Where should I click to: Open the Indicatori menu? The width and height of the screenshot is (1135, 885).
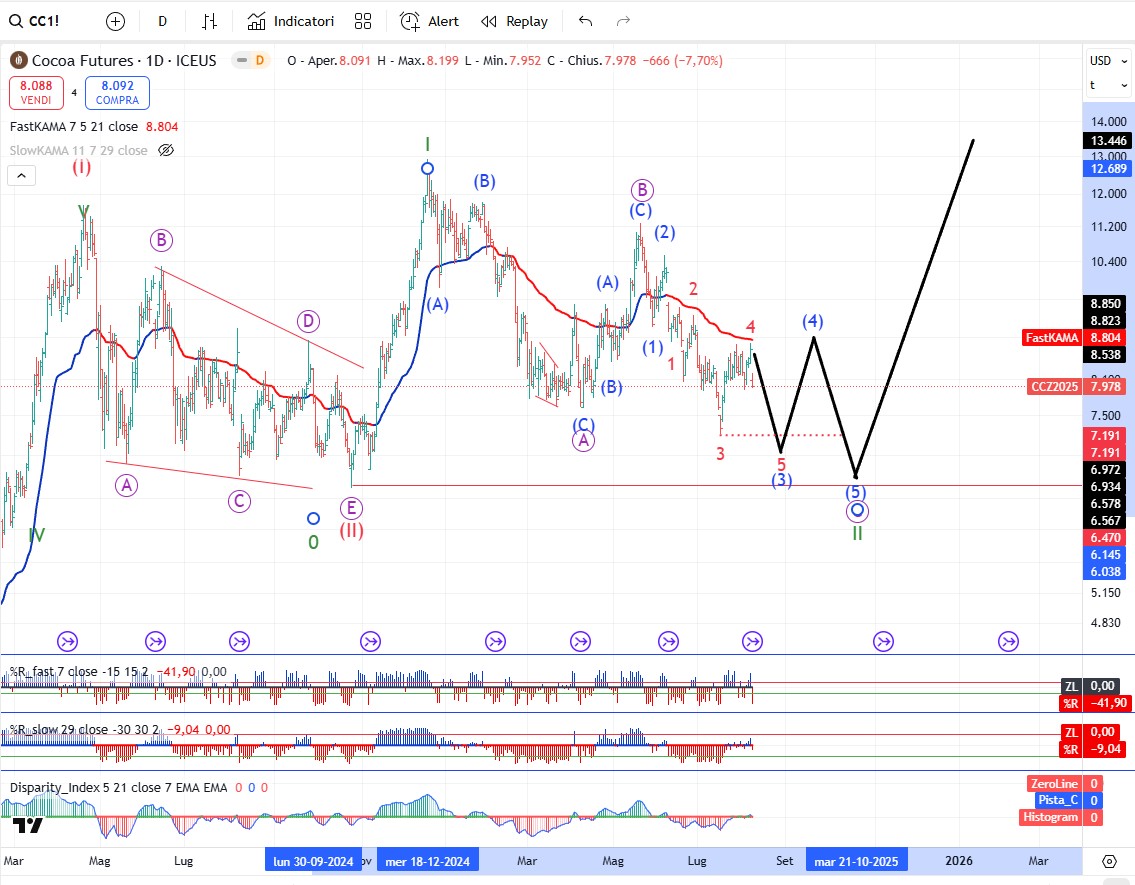[x=291, y=21]
